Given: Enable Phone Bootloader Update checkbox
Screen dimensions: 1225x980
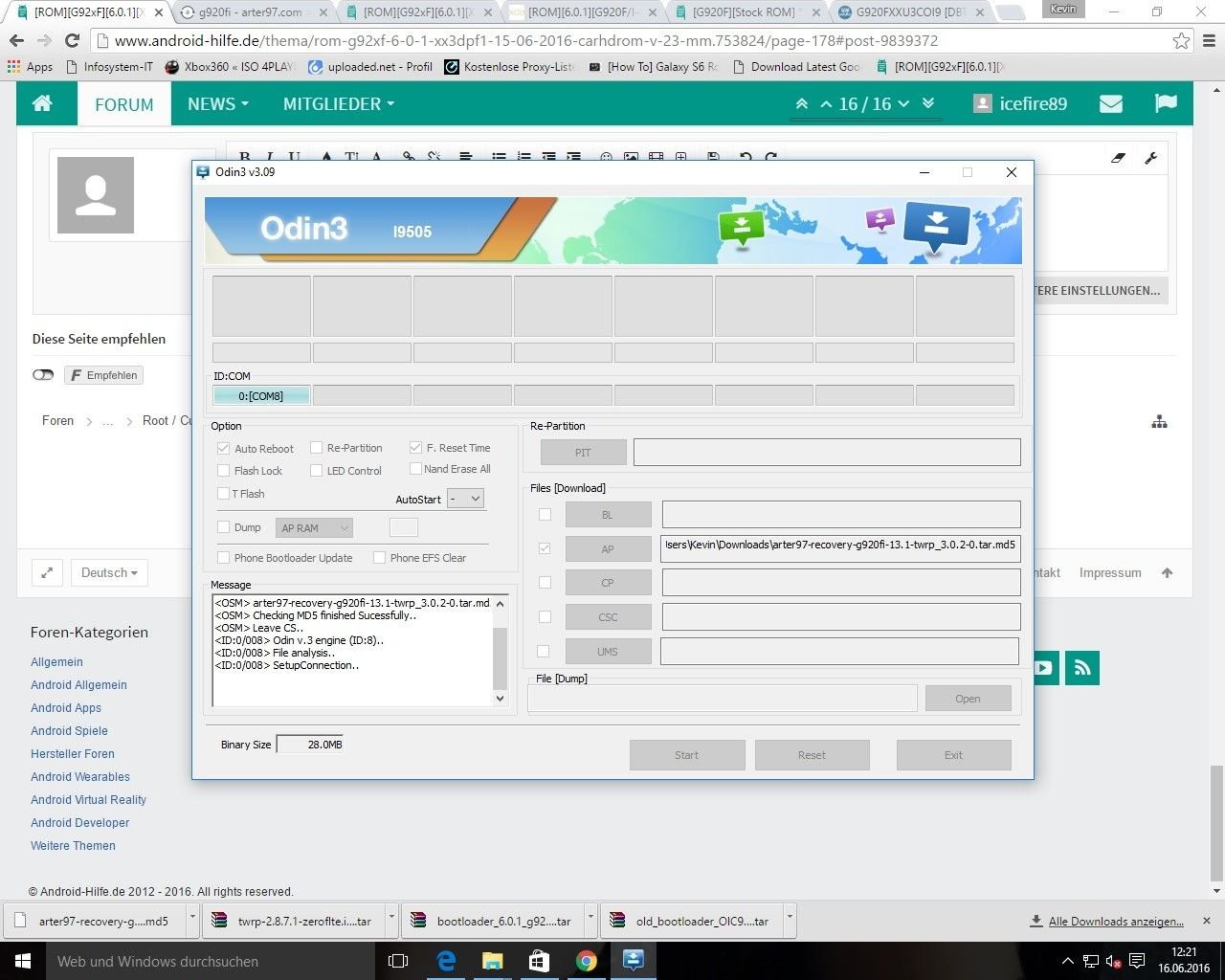Looking at the screenshot, I should click(x=223, y=557).
